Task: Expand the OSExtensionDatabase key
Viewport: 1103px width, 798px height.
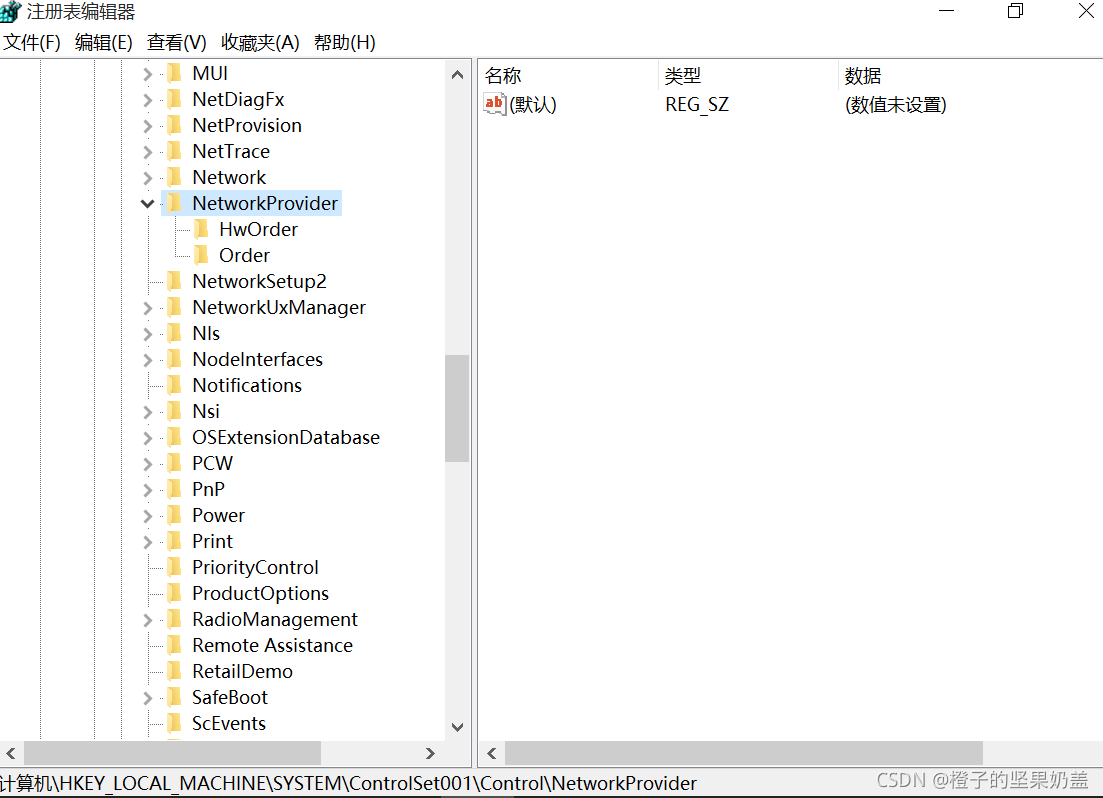Action: click(x=147, y=438)
